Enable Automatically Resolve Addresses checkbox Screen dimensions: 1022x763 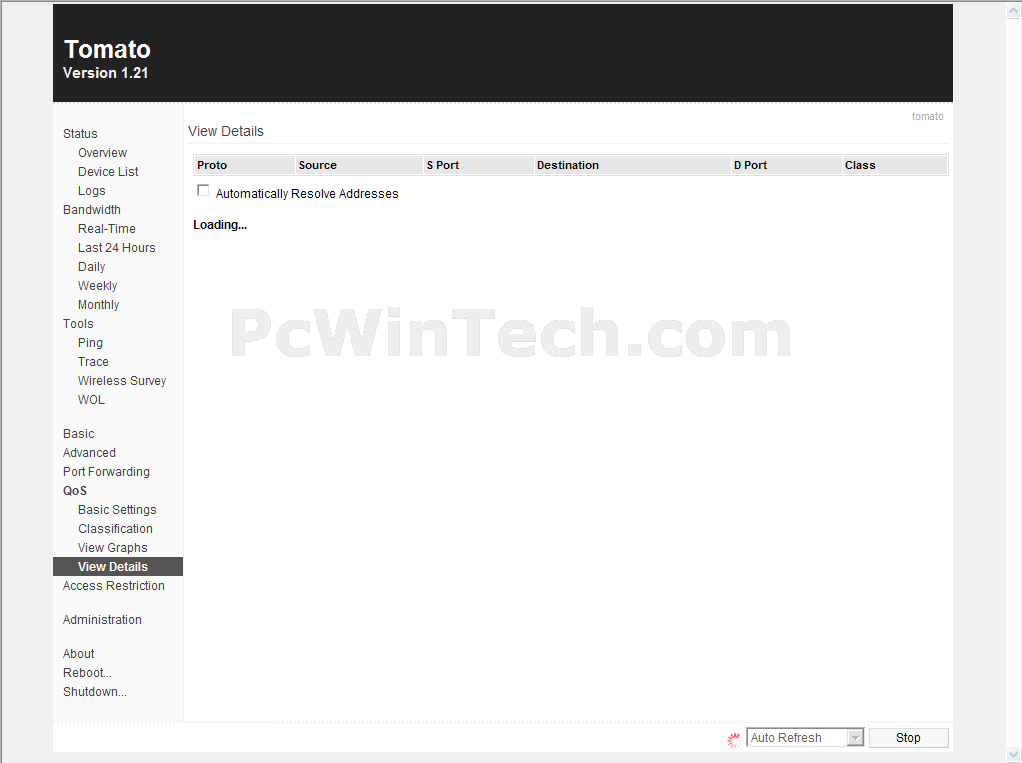[x=203, y=191]
